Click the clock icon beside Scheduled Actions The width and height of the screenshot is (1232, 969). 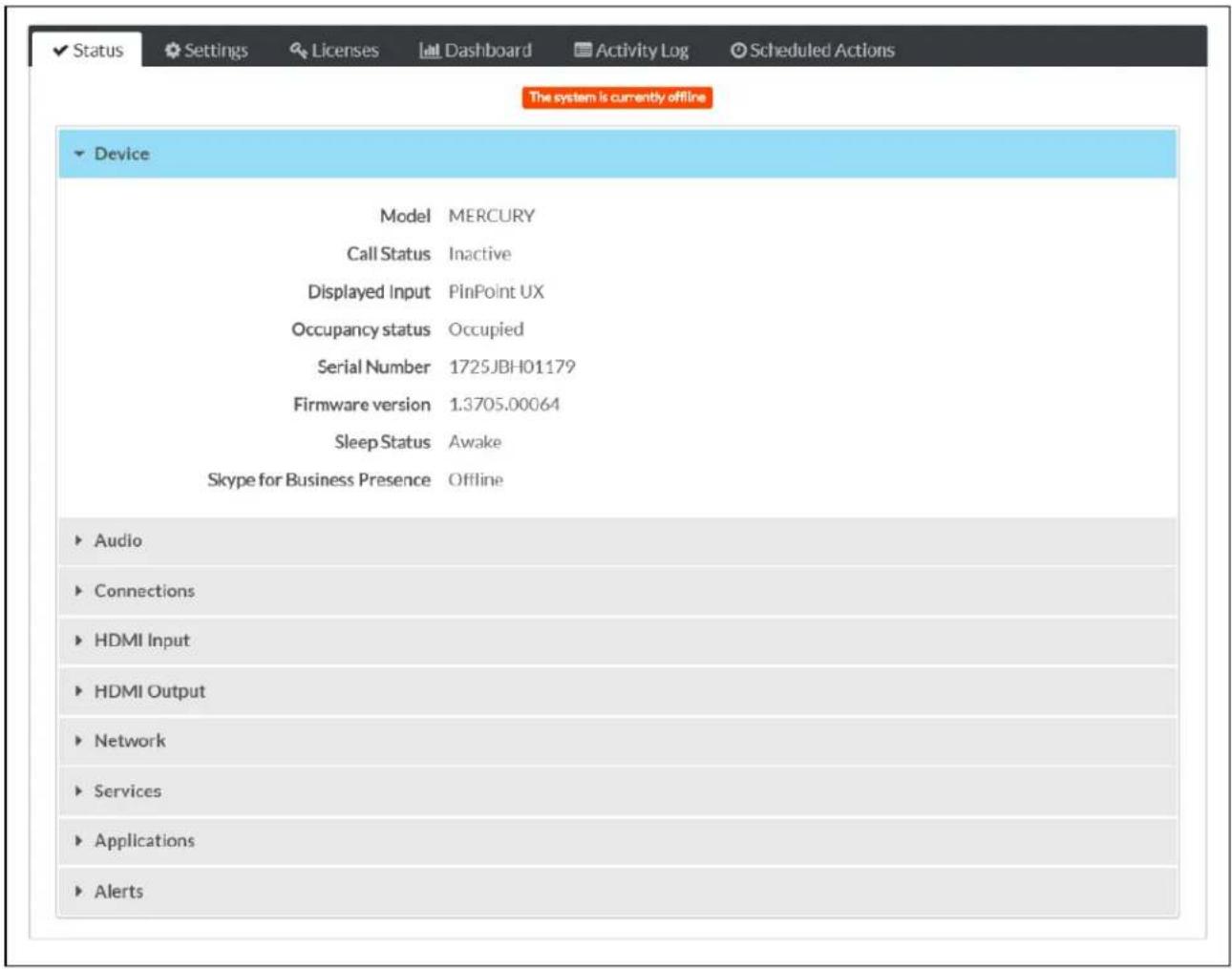pos(738,50)
